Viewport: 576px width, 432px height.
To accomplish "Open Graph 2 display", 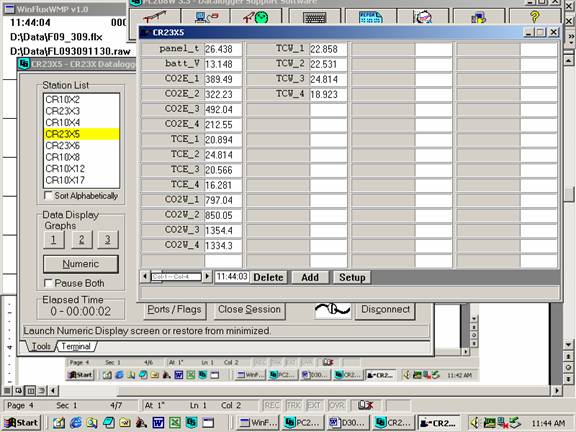I will pos(82,240).
